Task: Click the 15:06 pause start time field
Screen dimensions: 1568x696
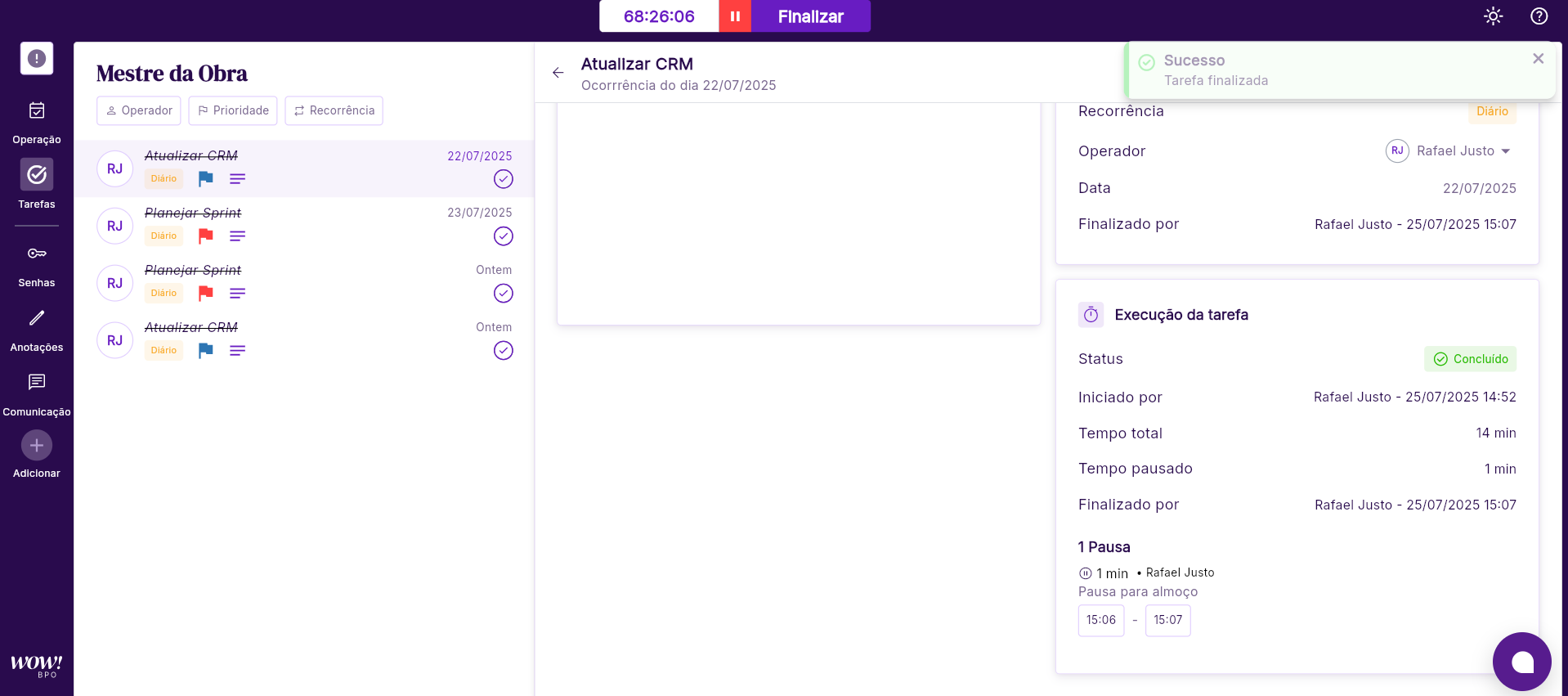Action: pyautogui.click(x=1100, y=620)
